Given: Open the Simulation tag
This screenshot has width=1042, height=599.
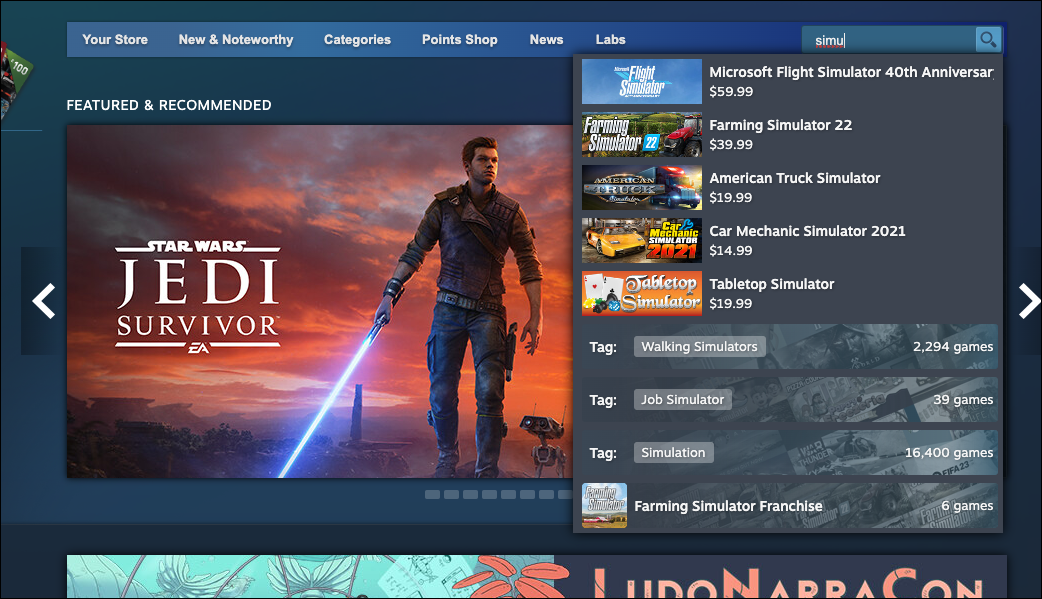Looking at the screenshot, I should point(673,453).
